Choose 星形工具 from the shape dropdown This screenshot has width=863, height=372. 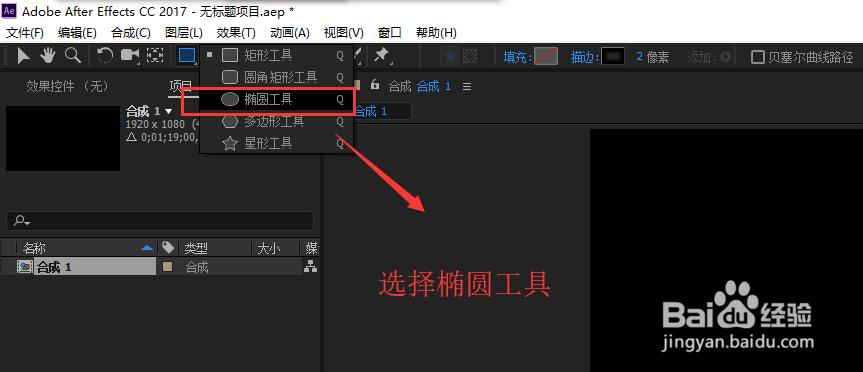point(268,144)
